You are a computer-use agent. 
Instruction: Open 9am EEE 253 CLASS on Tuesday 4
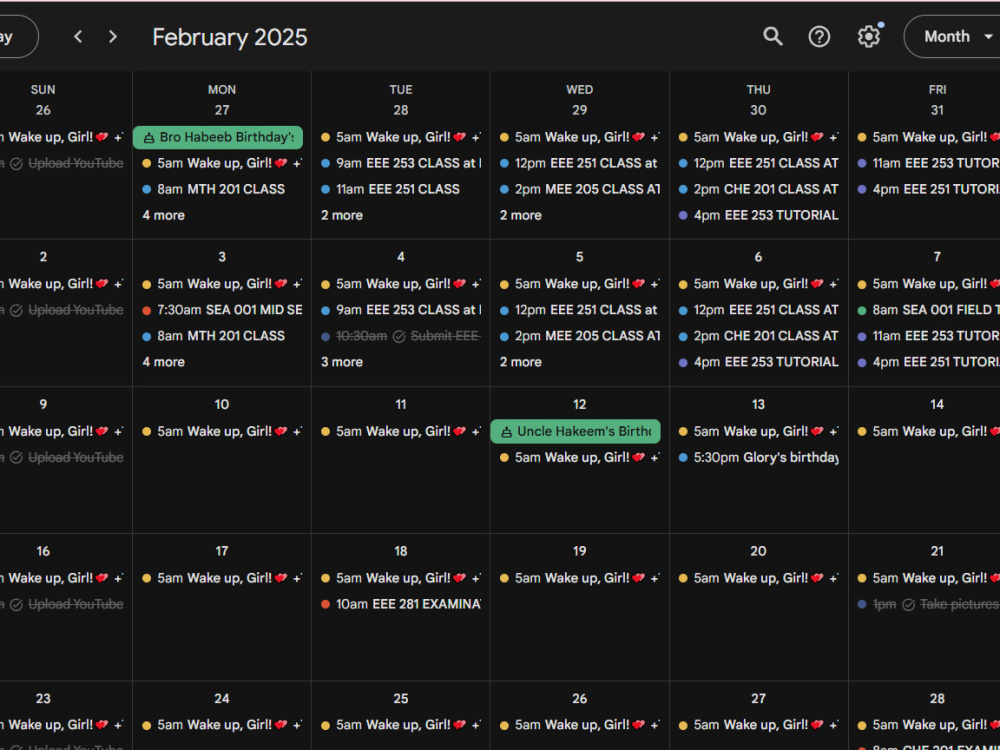pyautogui.click(x=399, y=310)
